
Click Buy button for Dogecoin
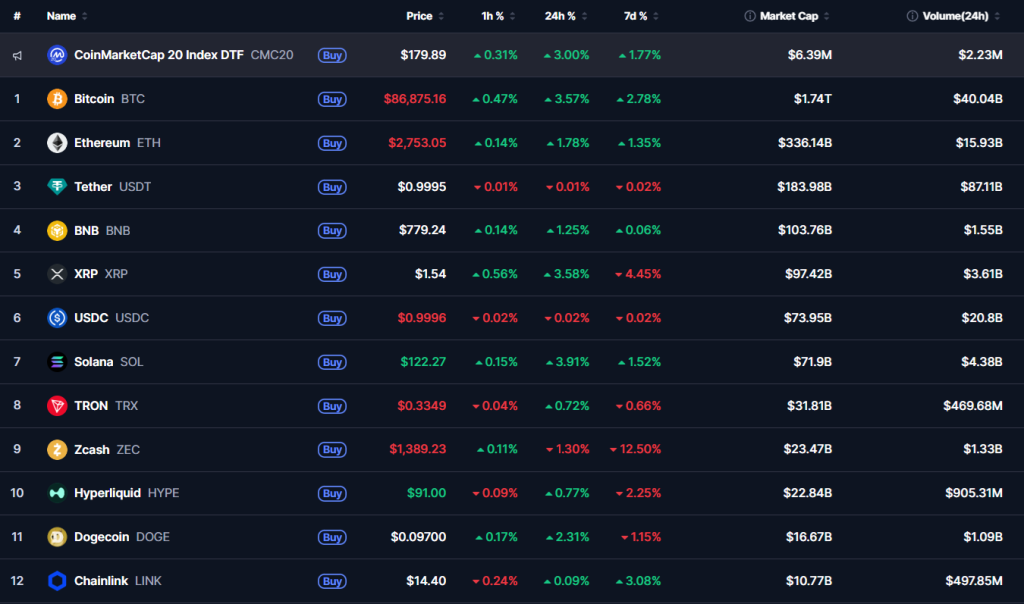click(x=332, y=537)
